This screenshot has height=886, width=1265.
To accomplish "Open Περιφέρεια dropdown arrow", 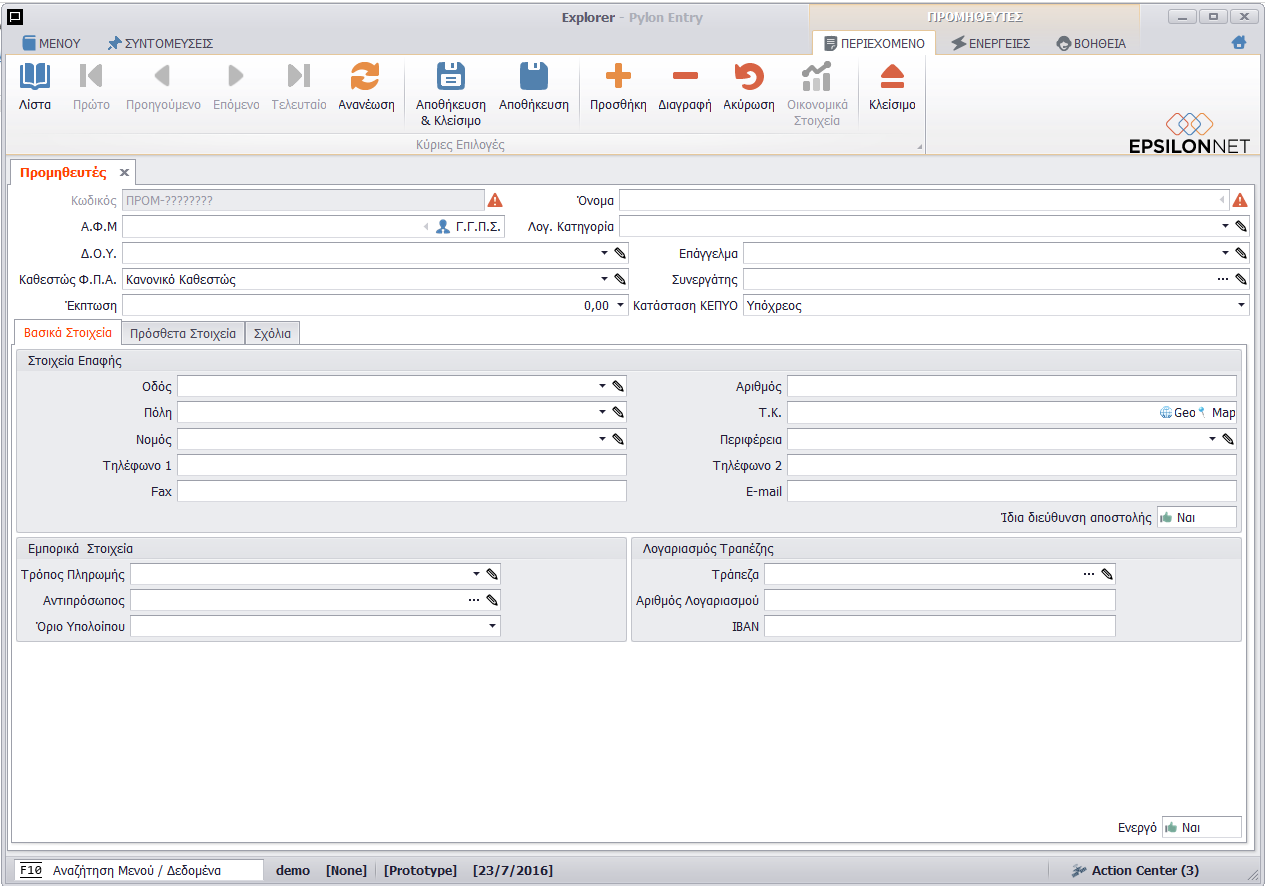I will 1212,438.
